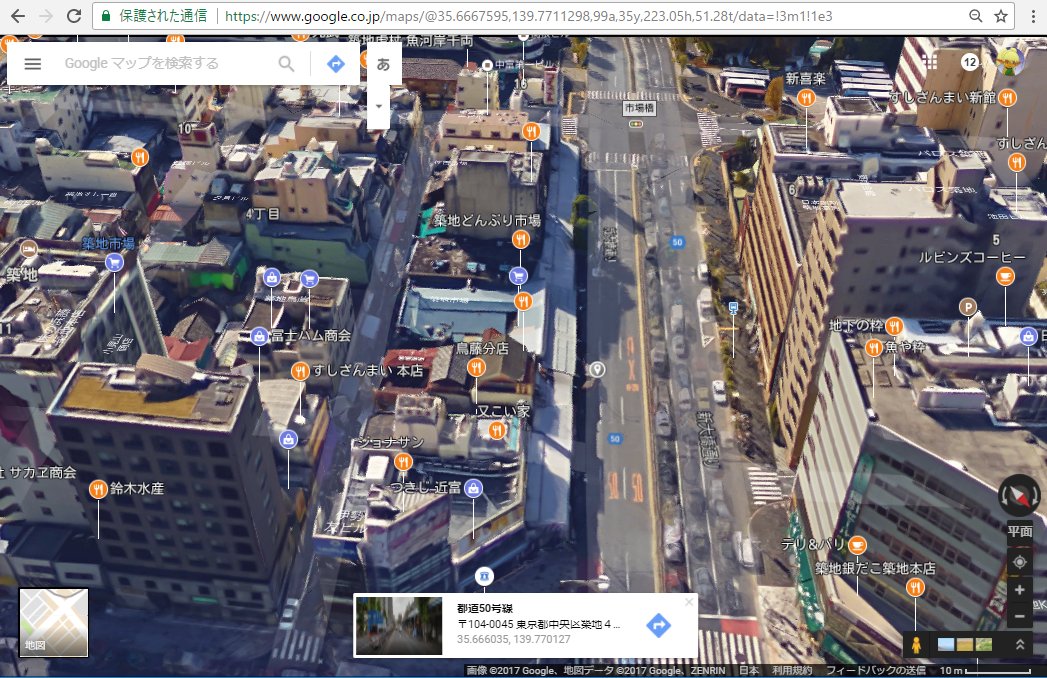Click the つきじ 近富 shop marker
Screen dimensions: 1047x678
click(473, 488)
